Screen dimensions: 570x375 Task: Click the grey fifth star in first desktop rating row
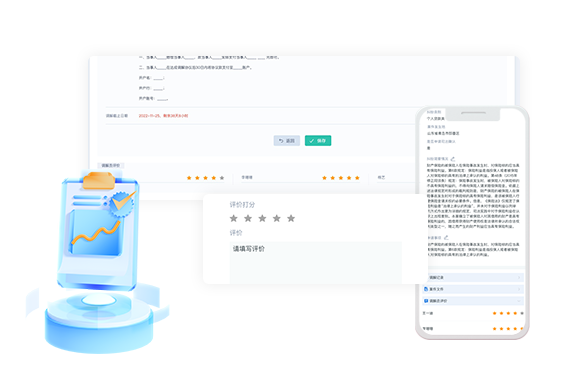(222, 178)
